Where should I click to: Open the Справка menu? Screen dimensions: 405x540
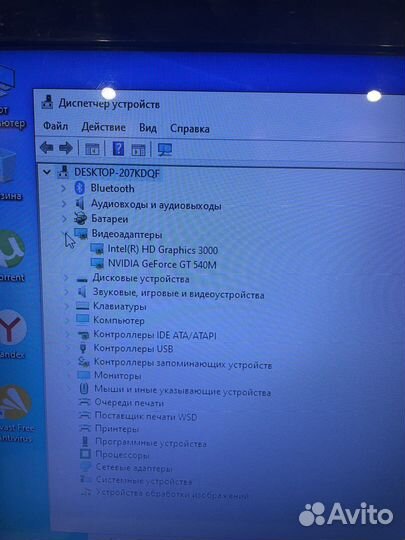(190, 128)
